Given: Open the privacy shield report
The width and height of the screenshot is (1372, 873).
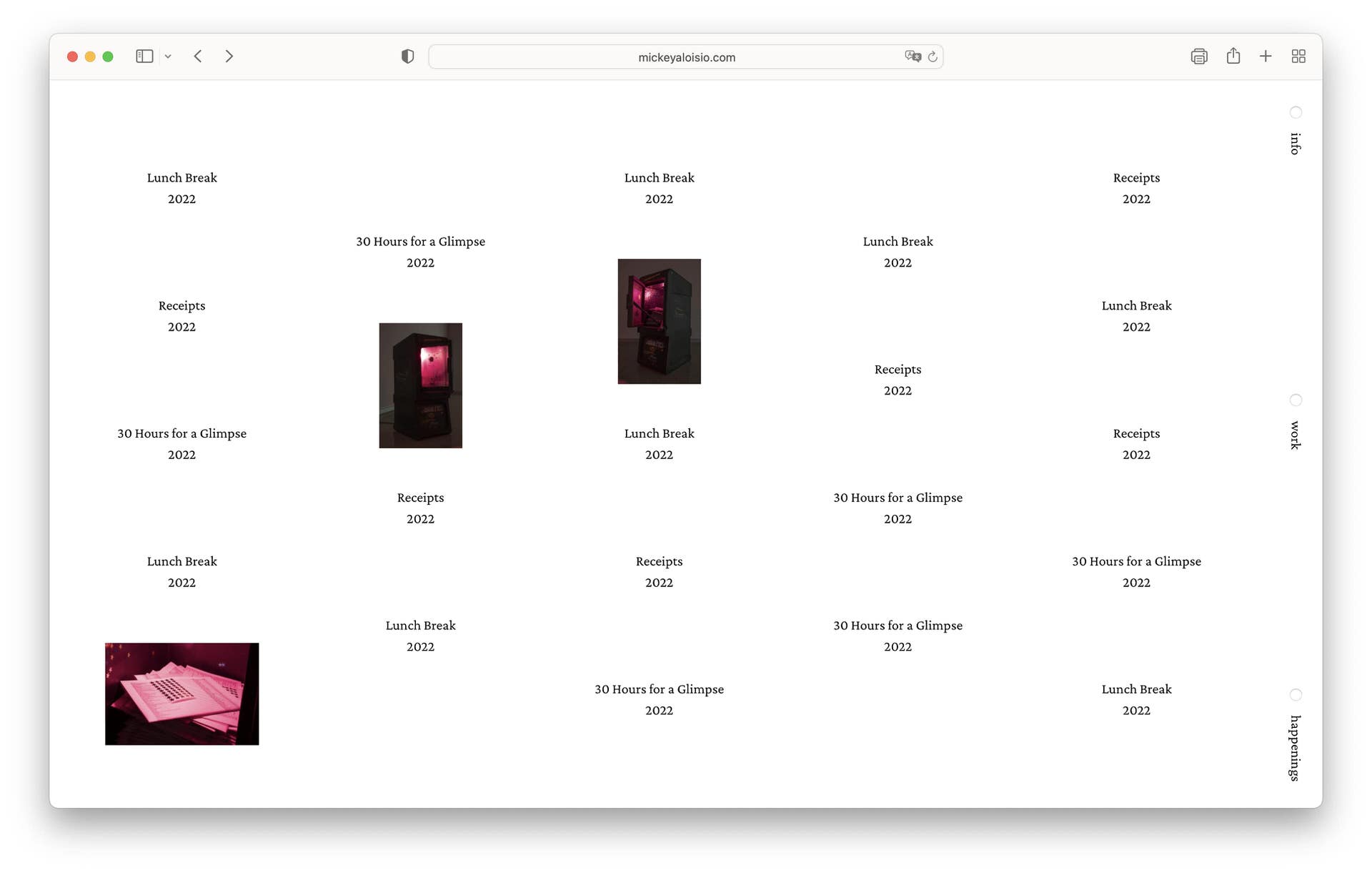Looking at the screenshot, I should [407, 56].
